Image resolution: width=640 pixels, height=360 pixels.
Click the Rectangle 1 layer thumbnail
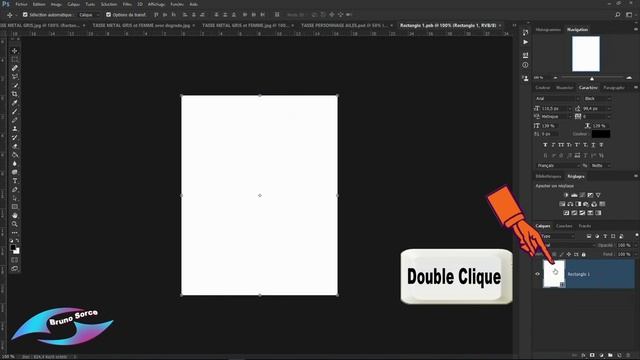tap(554, 274)
